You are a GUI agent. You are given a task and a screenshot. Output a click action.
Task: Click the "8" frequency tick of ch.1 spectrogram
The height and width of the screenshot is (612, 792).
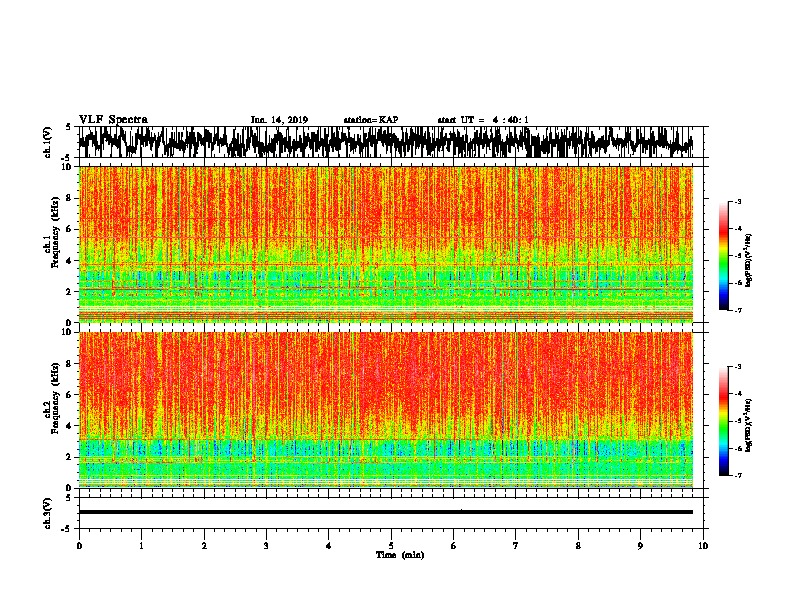click(x=69, y=198)
